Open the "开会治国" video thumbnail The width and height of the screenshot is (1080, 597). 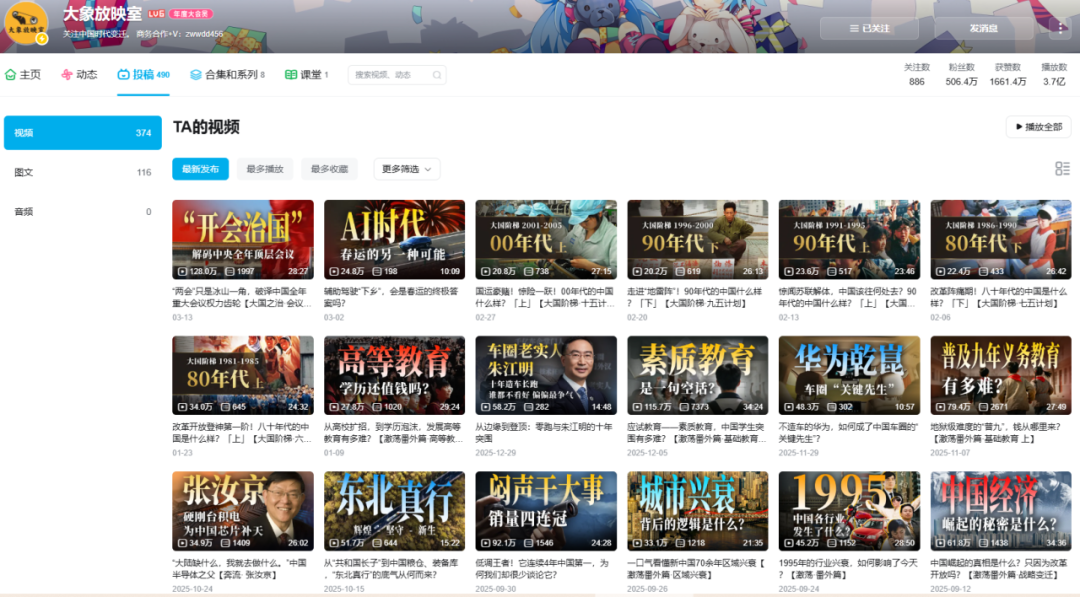click(x=243, y=240)
